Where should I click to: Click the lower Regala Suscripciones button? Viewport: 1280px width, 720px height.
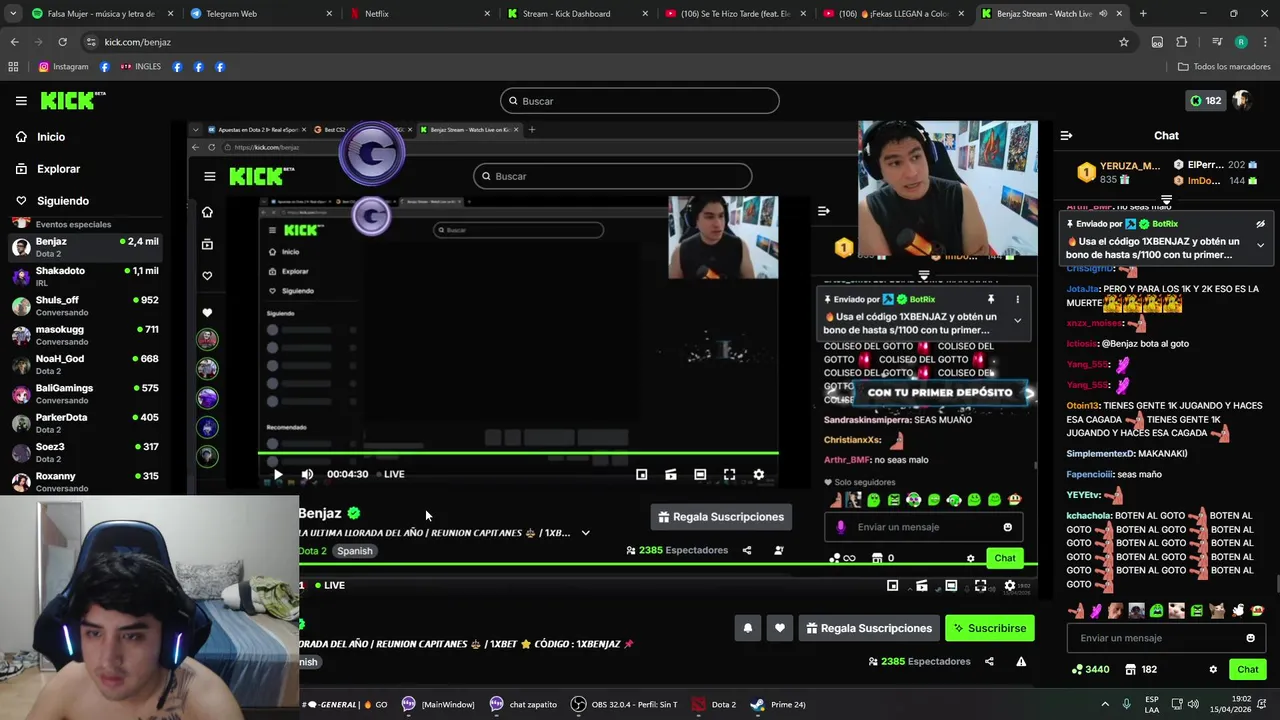(x=868, y=628)
